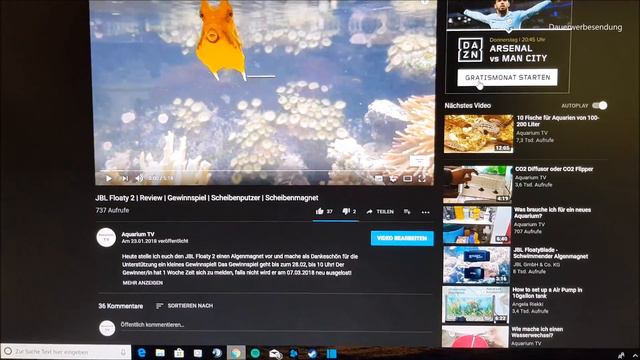Screen dimensions: 640x360
Task: Open the CO2 Diffusor oder CO2 Flipper video
Action: point(554,169)
